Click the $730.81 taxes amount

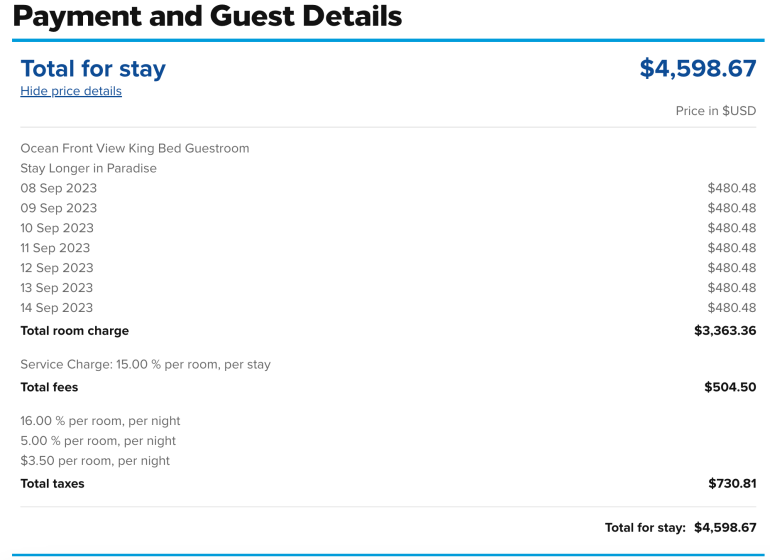click(x=732, y=484)
